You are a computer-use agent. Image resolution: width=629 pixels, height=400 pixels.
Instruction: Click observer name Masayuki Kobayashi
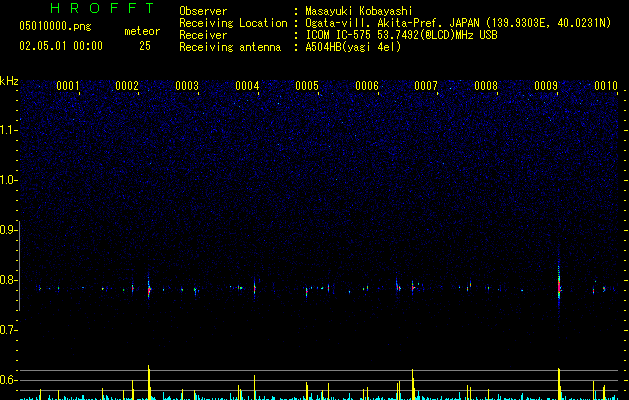[x=358, y=11]
